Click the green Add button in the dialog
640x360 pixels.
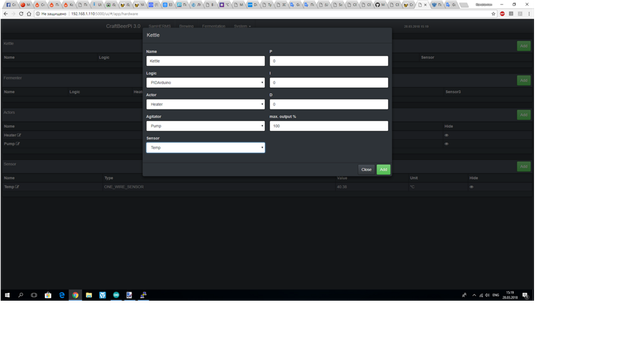[x=383, y=169]
